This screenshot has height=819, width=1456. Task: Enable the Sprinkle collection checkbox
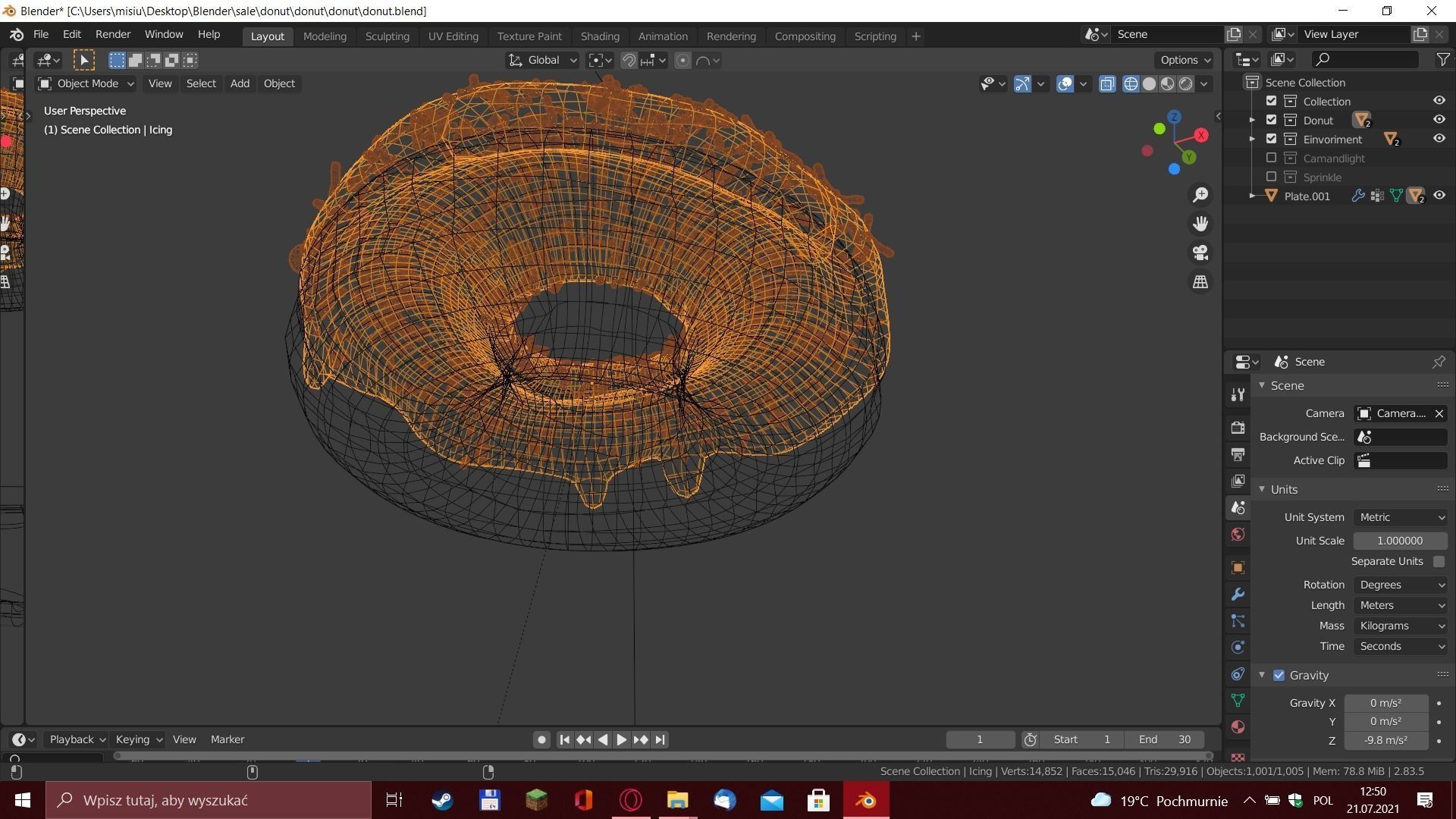click(1272, 177)
